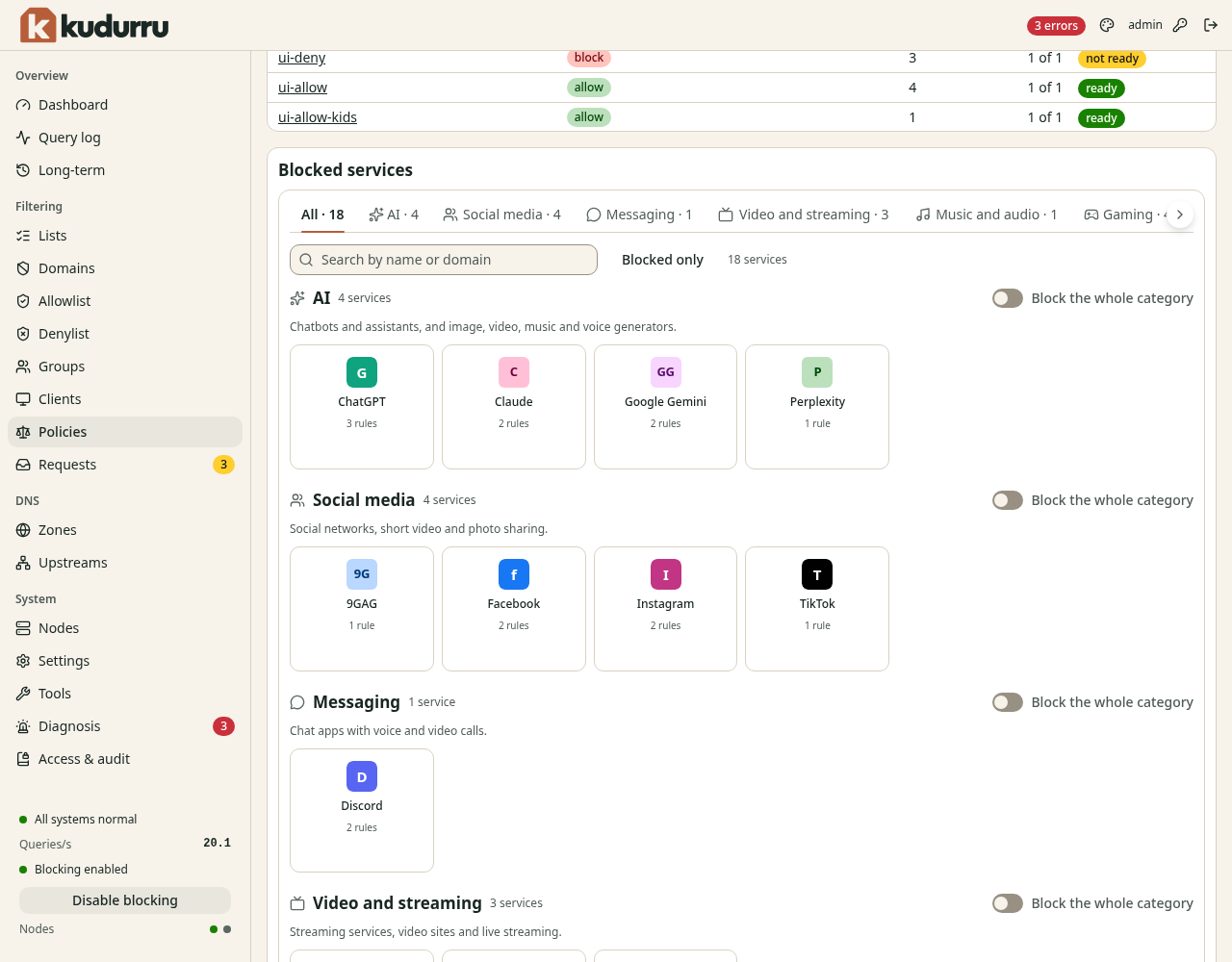Image resolution: width=1232 pixels, height=962 pixels.
Task: Go to Dashboard in the sidebar
Action: [125, 105]
